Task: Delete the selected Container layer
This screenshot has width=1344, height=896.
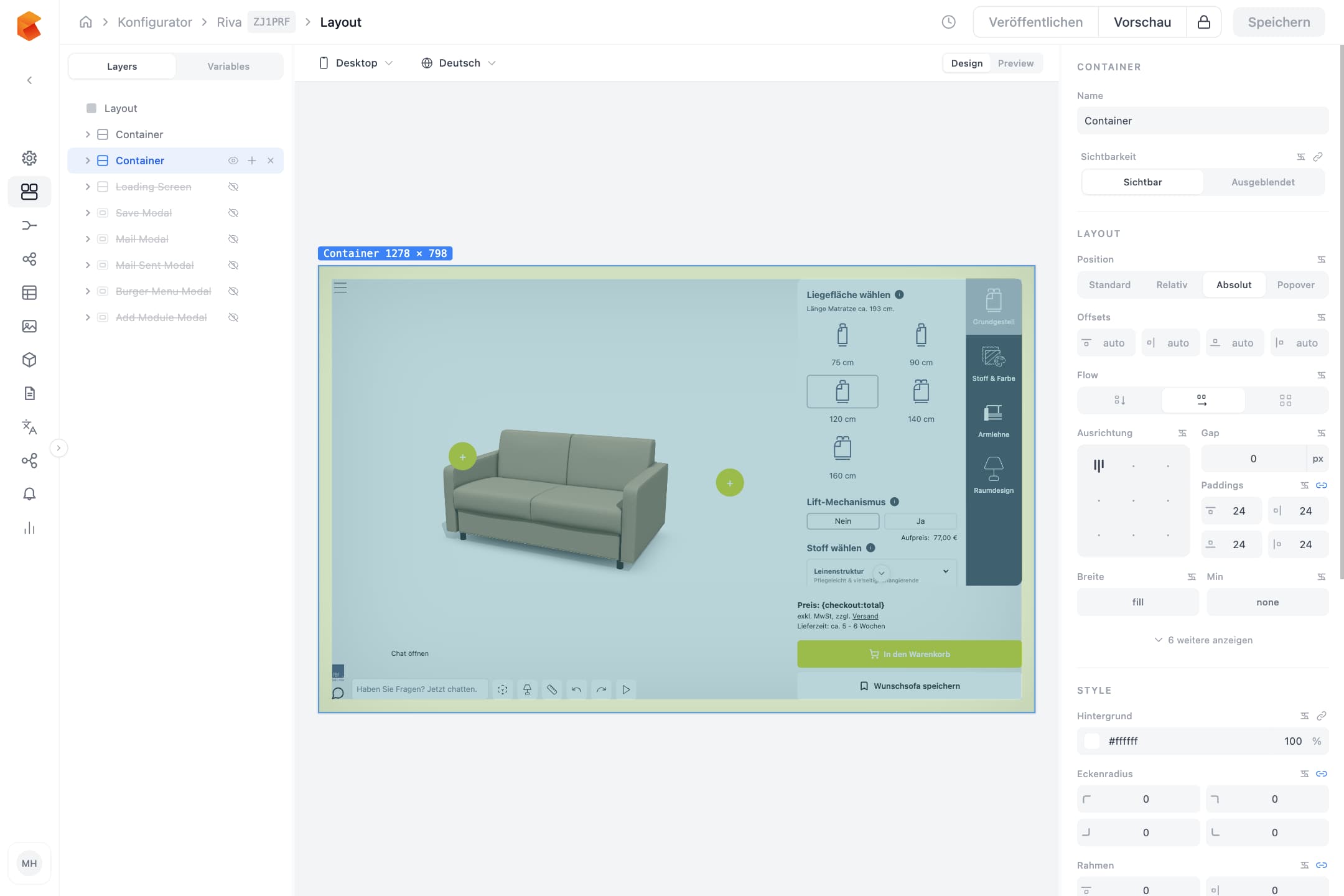Action: pyautogui.click(x=271, y=161)
